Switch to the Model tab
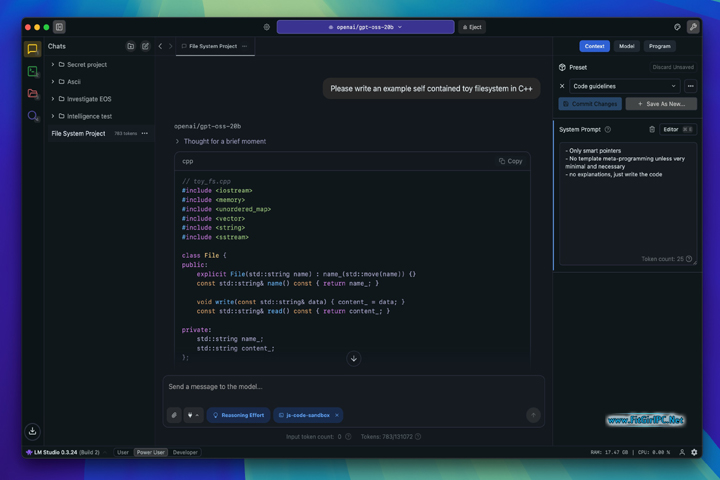 click(x=626, y=46)
